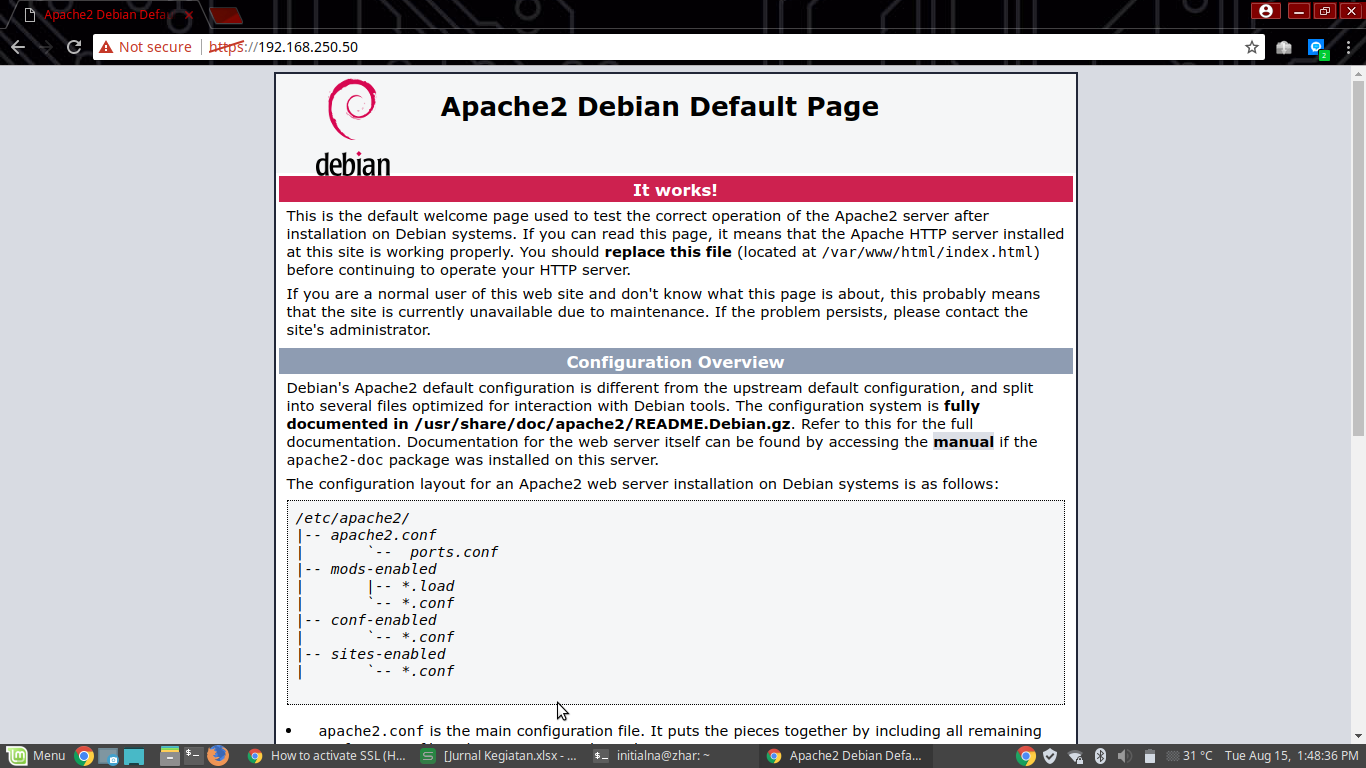Image resolution: width=1366 pixels, height=768 pixels.
Task: Click the forward navigation arrow
Action: (x=44, y=46)
